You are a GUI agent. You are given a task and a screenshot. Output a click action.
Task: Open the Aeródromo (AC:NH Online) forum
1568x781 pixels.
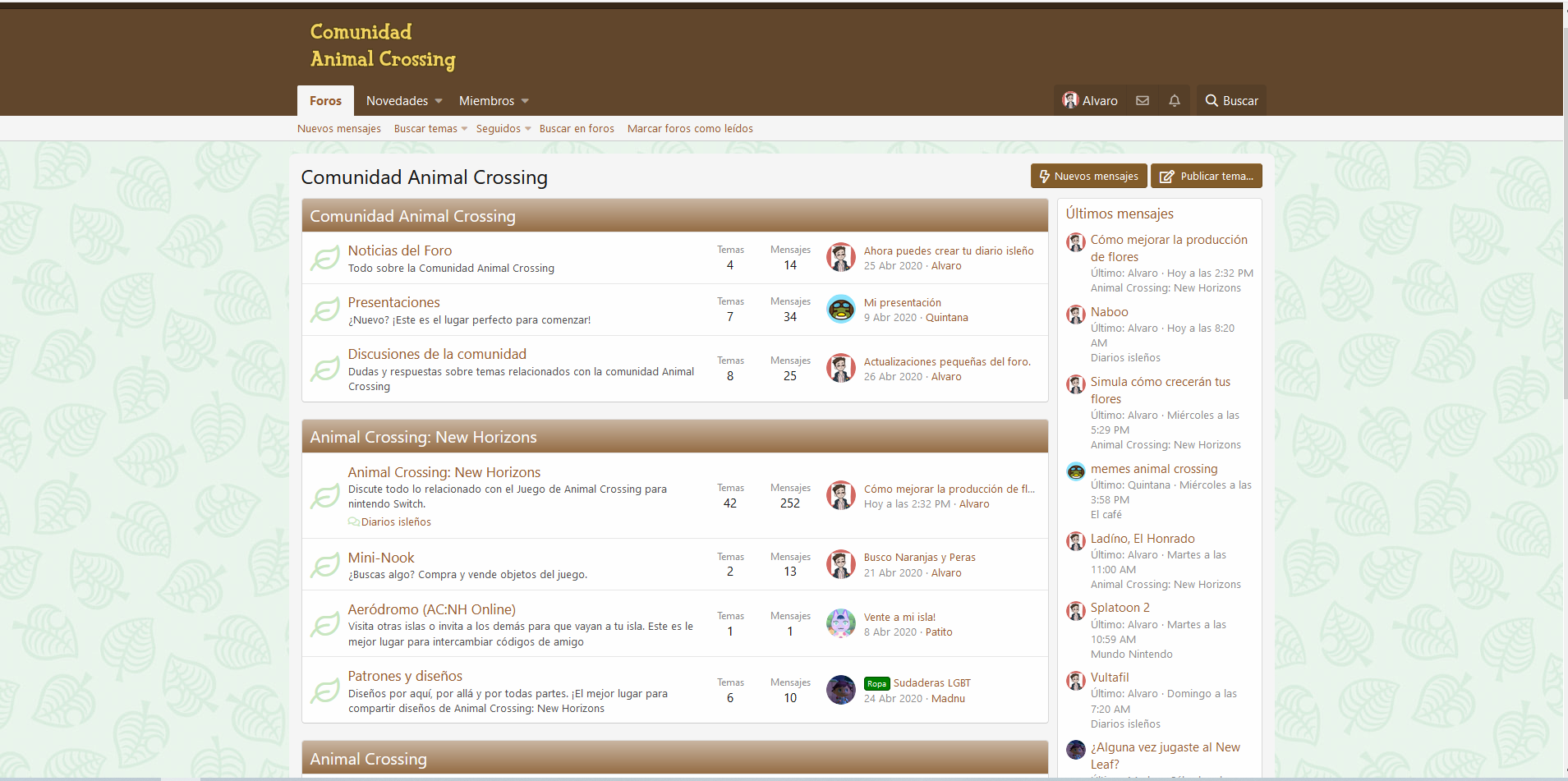click(x=432, y=609)
